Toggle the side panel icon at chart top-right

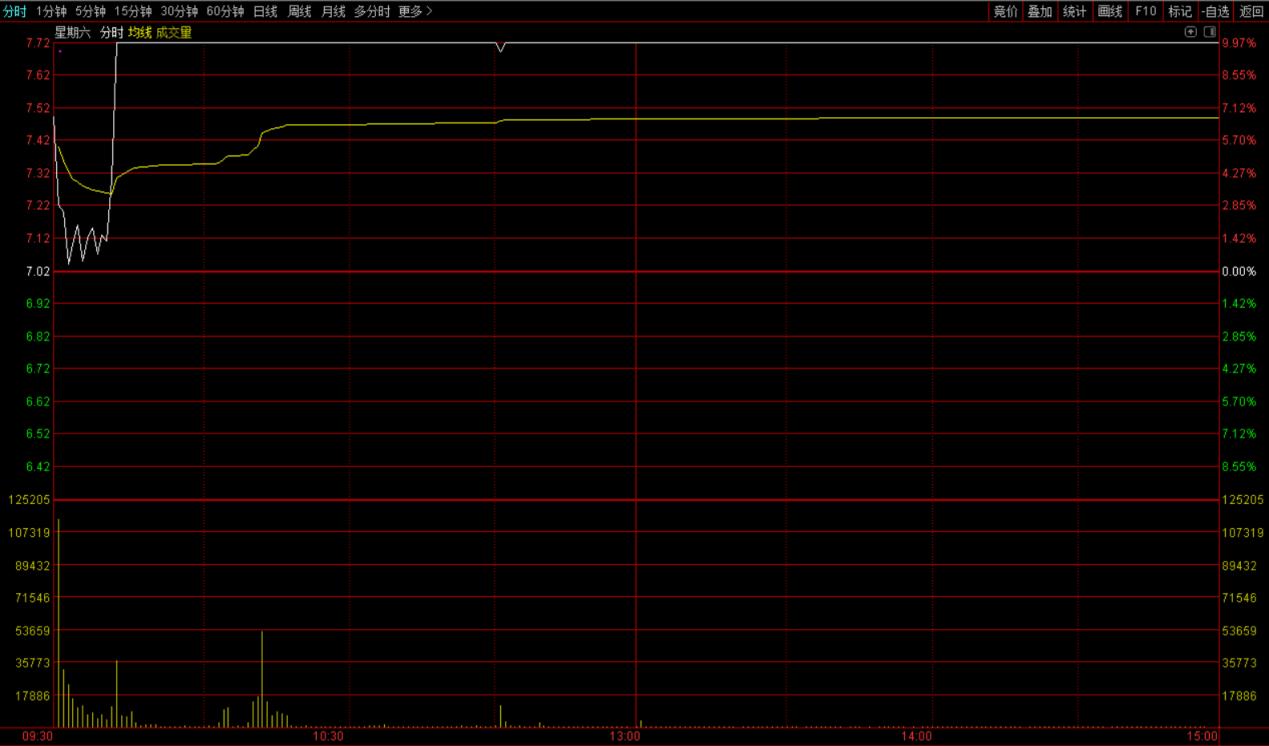[1209, 32]
